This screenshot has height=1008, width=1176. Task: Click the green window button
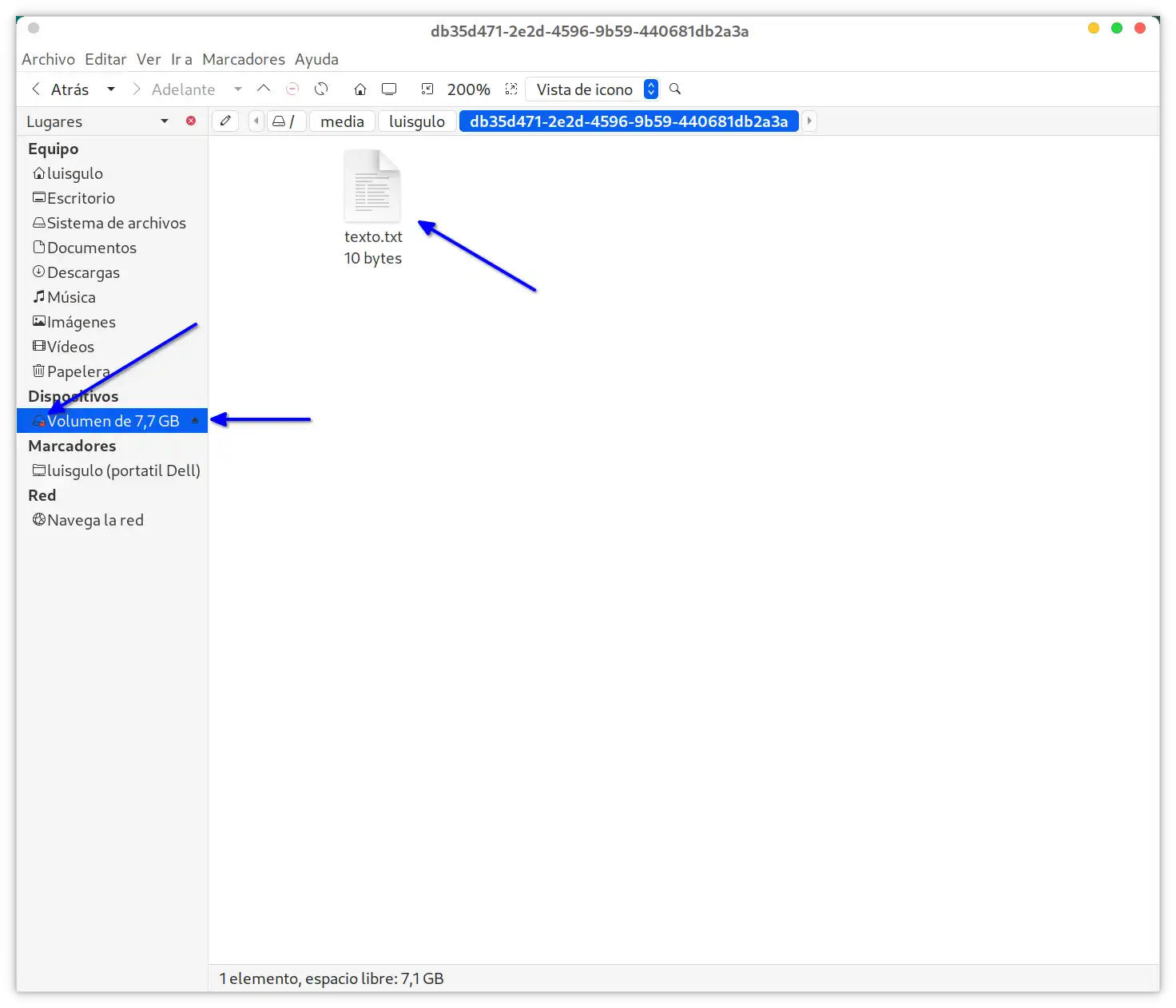(x=1117, y=28)
